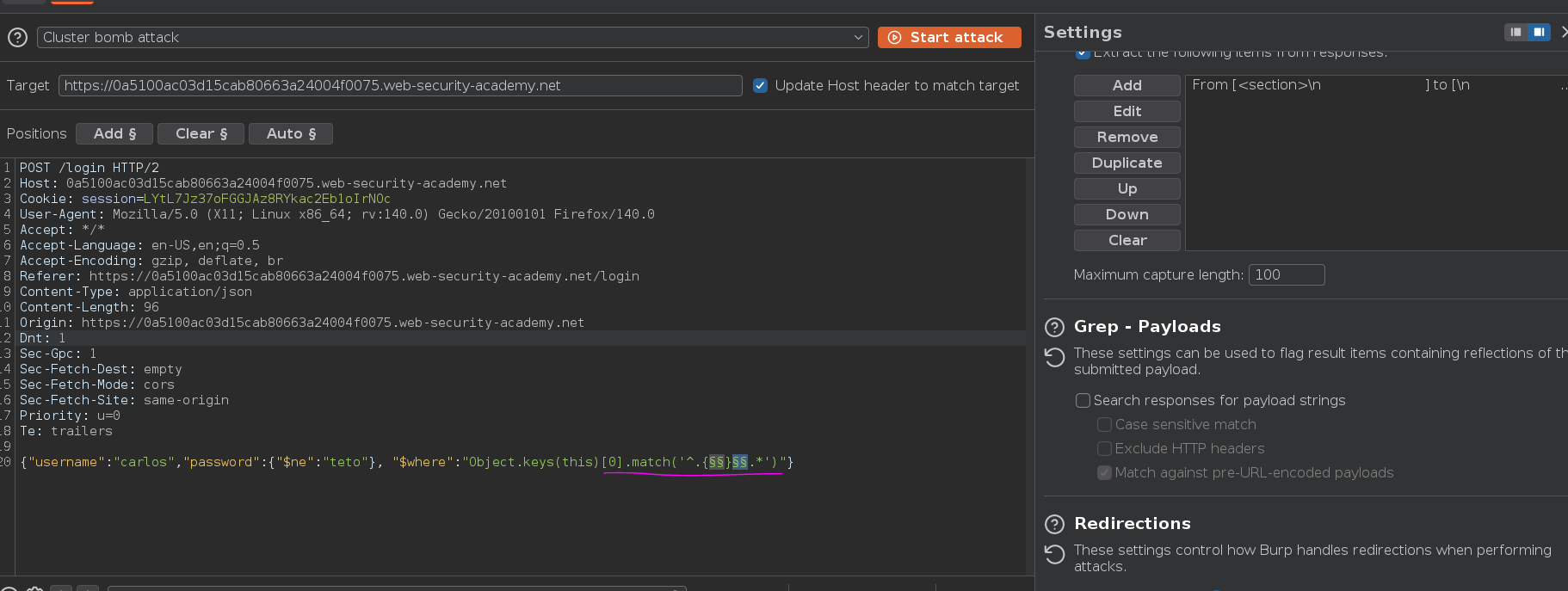
Task: Toggle Match against pre-URL-encoded payloads
Action: (x=1104, y=472)
